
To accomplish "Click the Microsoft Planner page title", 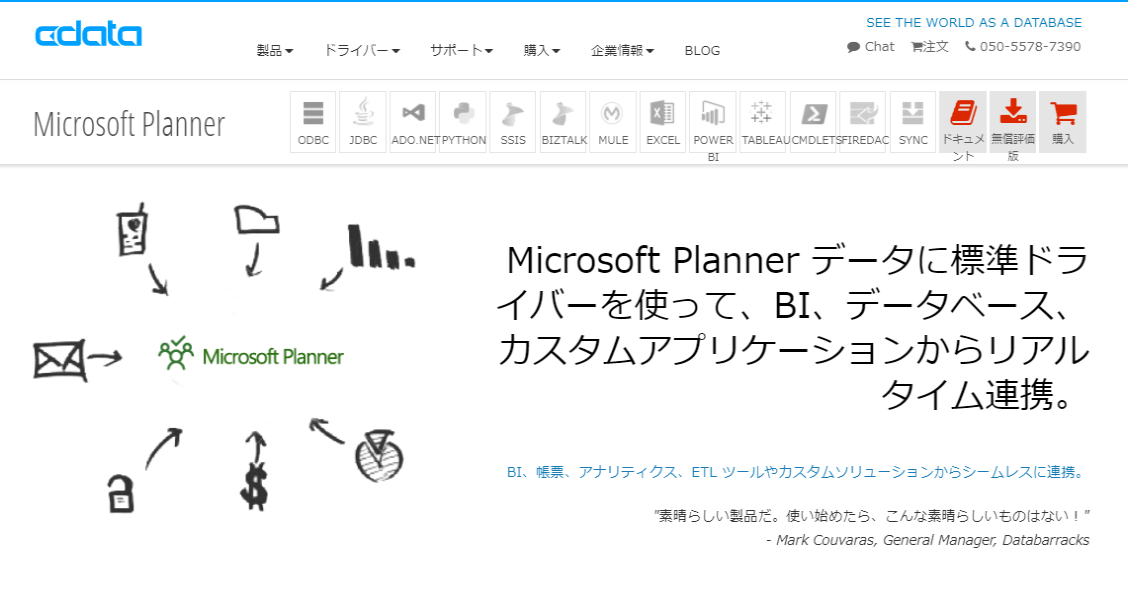I will [129, 124].
